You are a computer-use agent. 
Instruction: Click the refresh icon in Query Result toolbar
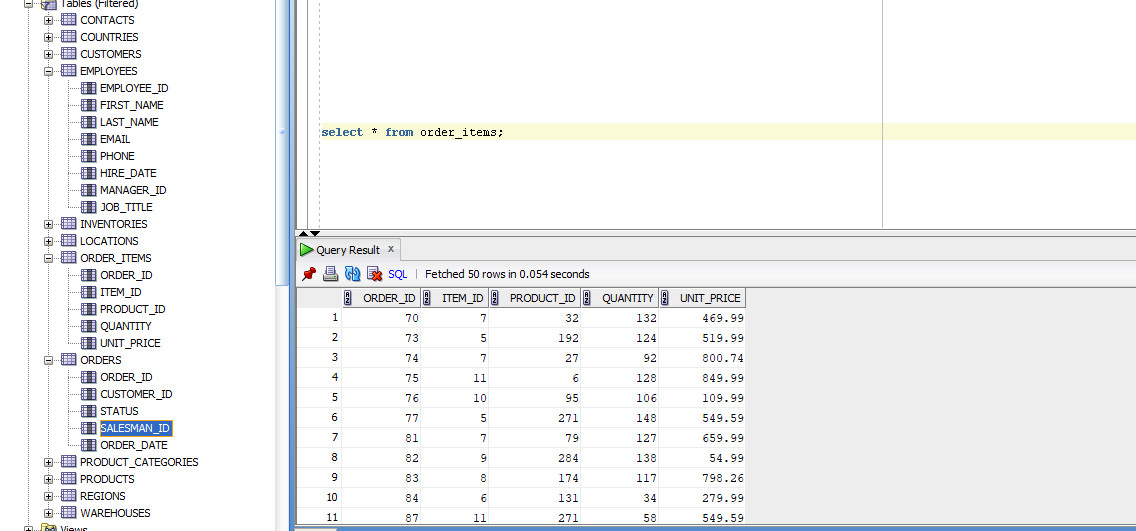(352, 274)
